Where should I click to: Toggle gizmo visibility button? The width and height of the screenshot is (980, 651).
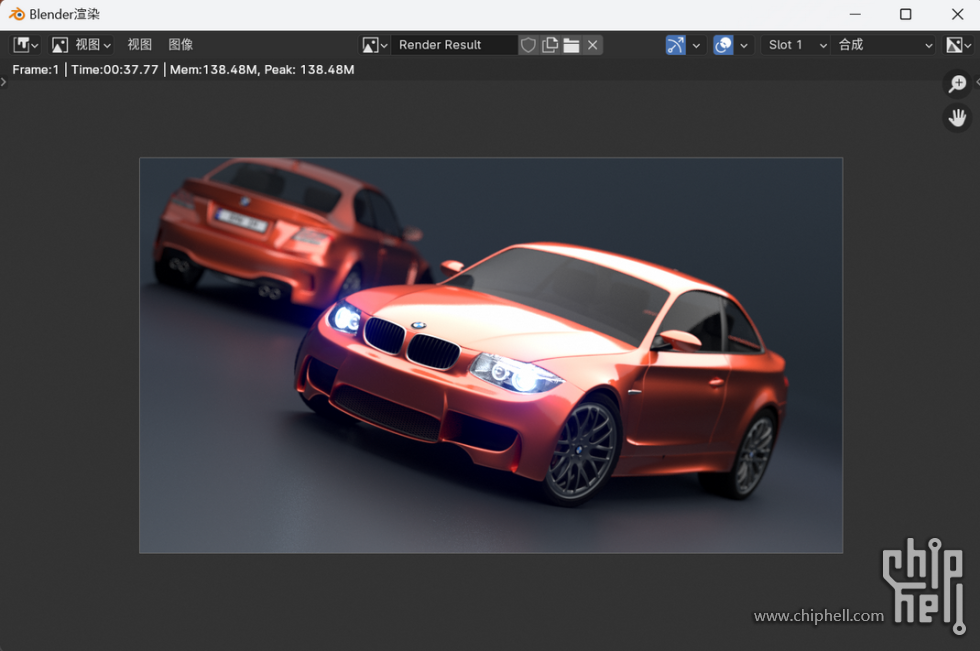pos(676,45)
